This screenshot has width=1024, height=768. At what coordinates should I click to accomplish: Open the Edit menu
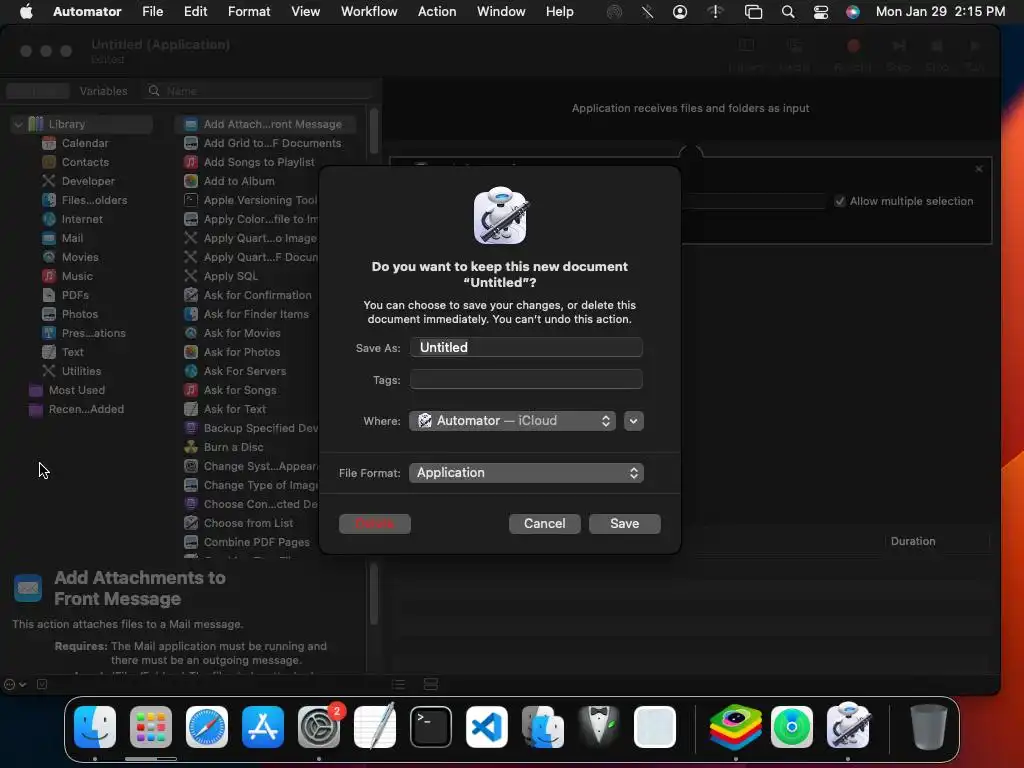[195, 12]
